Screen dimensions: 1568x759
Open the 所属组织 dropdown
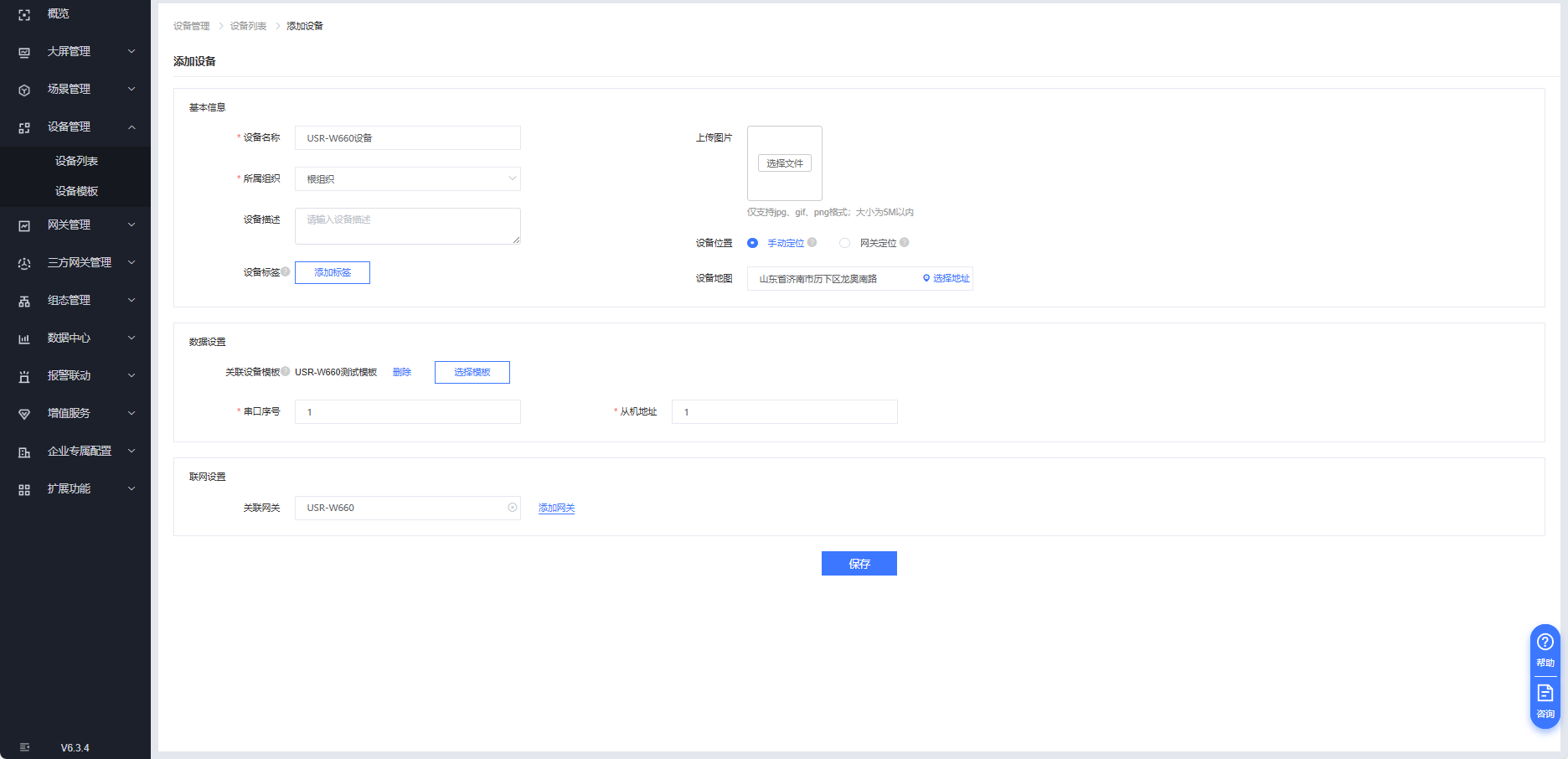[x=407, y=179]
